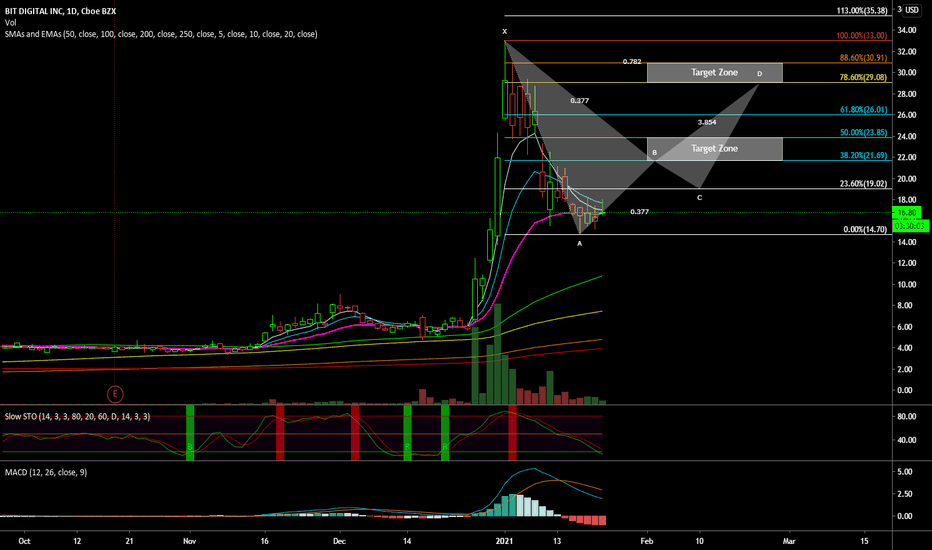Click the 80.00 level on the Slow STO scale
This screenshot has width=932, height=550.
click(x=906, y=416)
